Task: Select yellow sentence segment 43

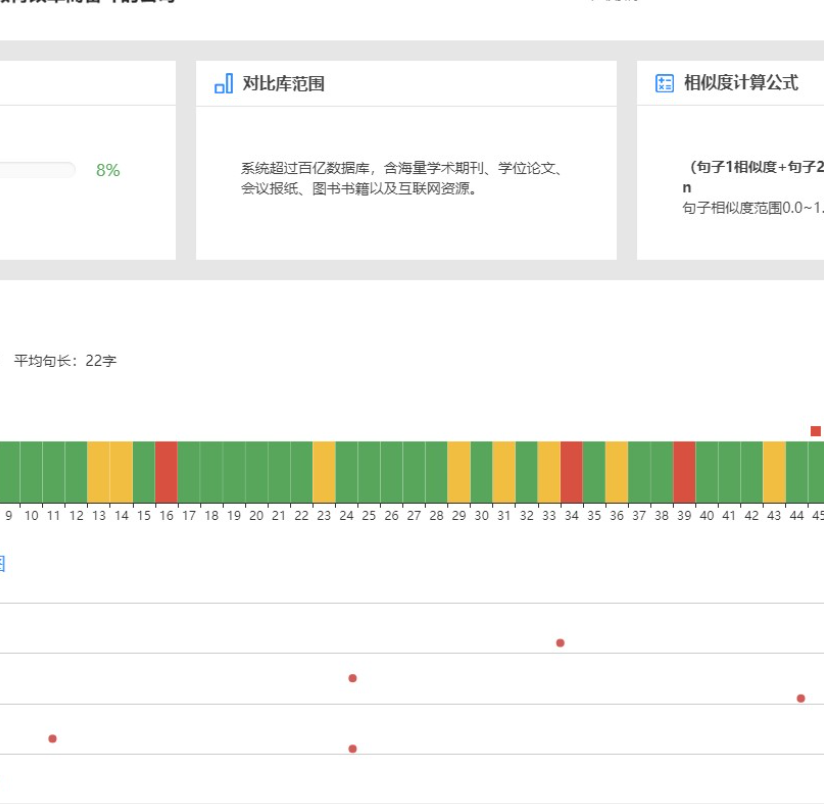Action: [774, 471]
